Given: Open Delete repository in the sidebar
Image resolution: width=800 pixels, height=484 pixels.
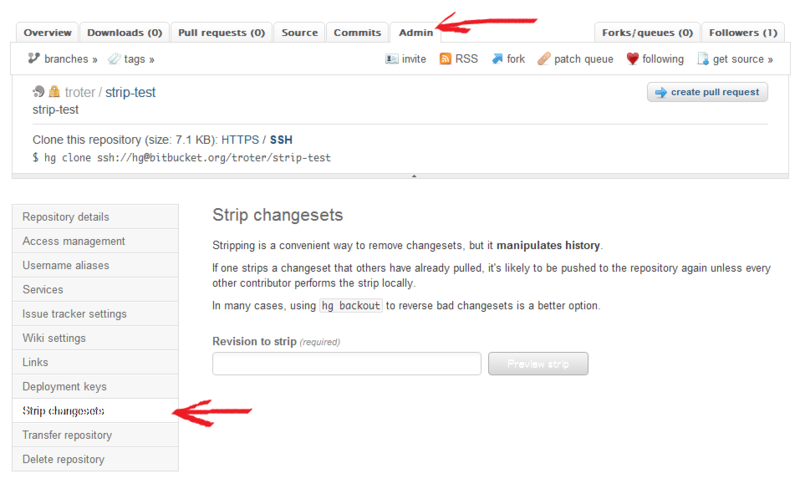Looking at the screenshot, I should (x=95, y=459).
